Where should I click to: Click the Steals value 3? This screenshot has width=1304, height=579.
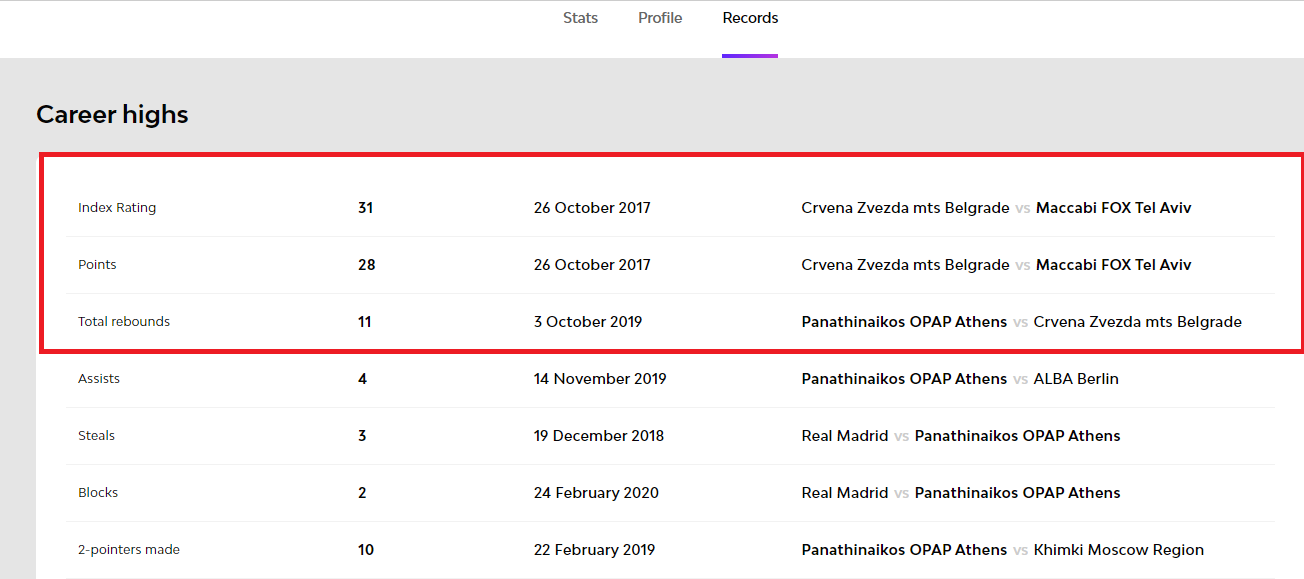(362, 436)
